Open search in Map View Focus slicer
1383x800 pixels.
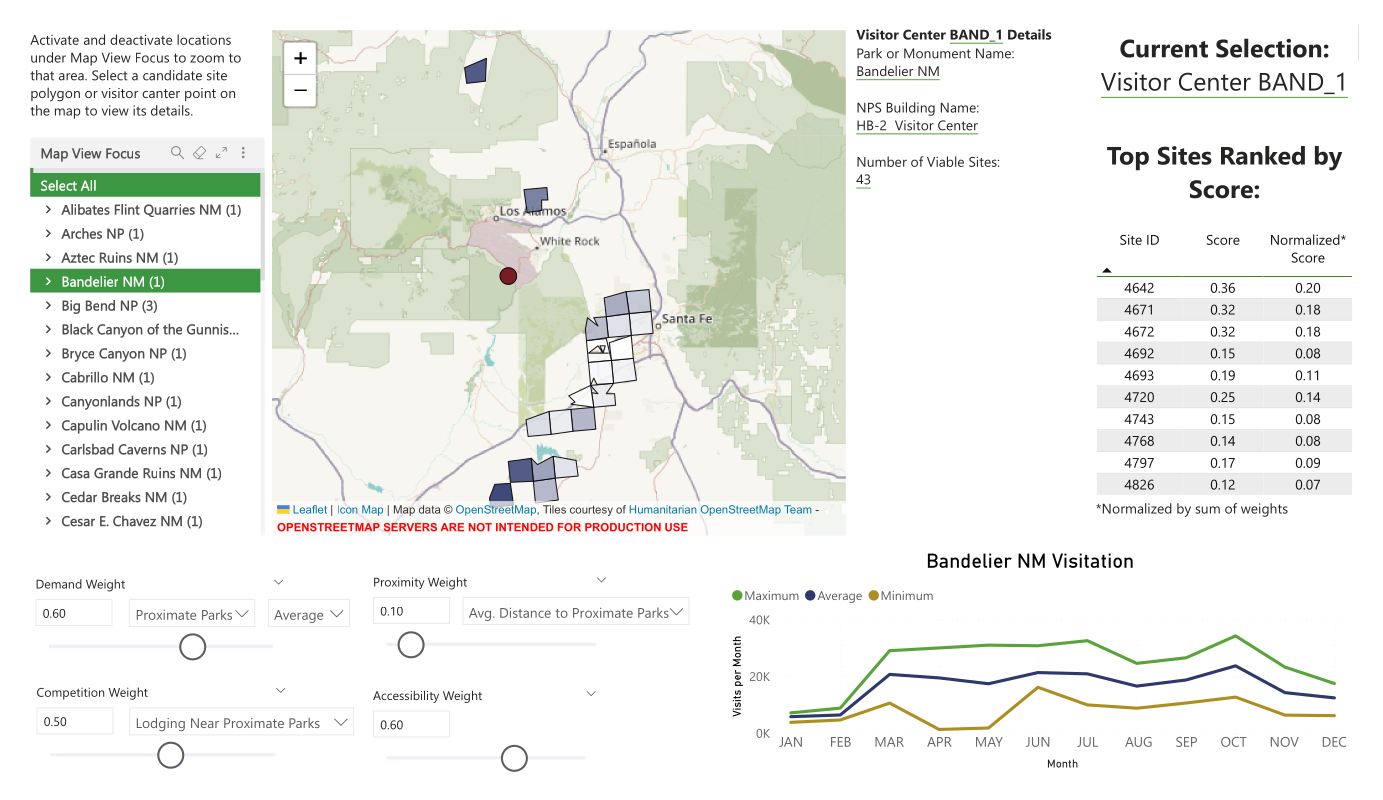(x=177, y=153)
